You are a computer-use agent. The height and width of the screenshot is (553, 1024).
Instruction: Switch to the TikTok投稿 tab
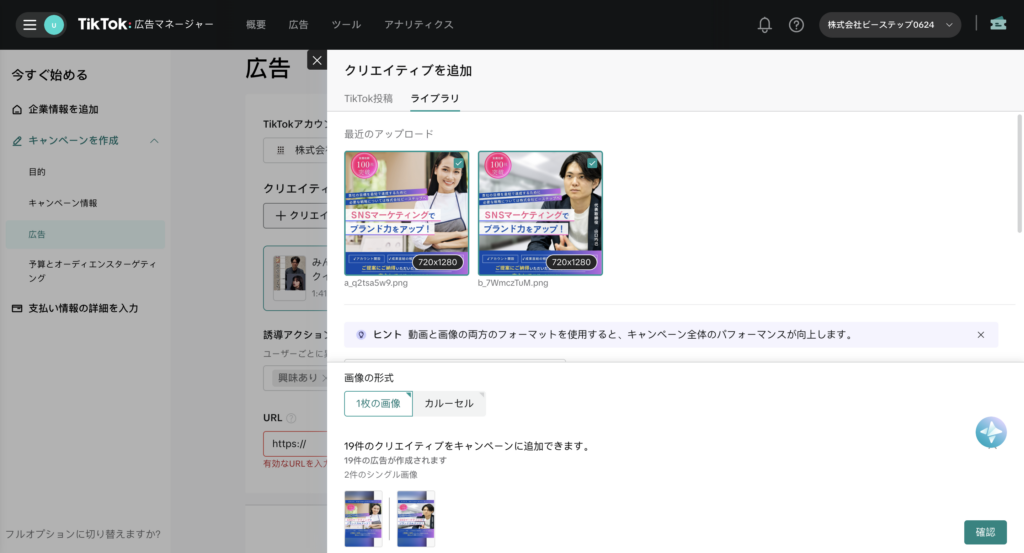point(368,99)
